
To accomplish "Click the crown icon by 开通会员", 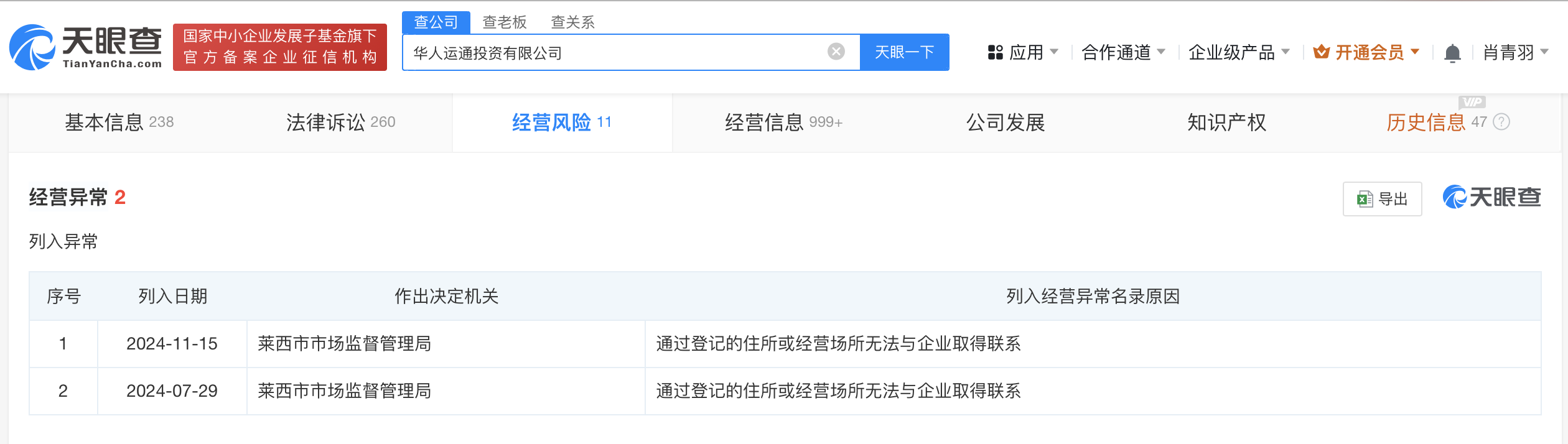I will (x=1321, y=52).
